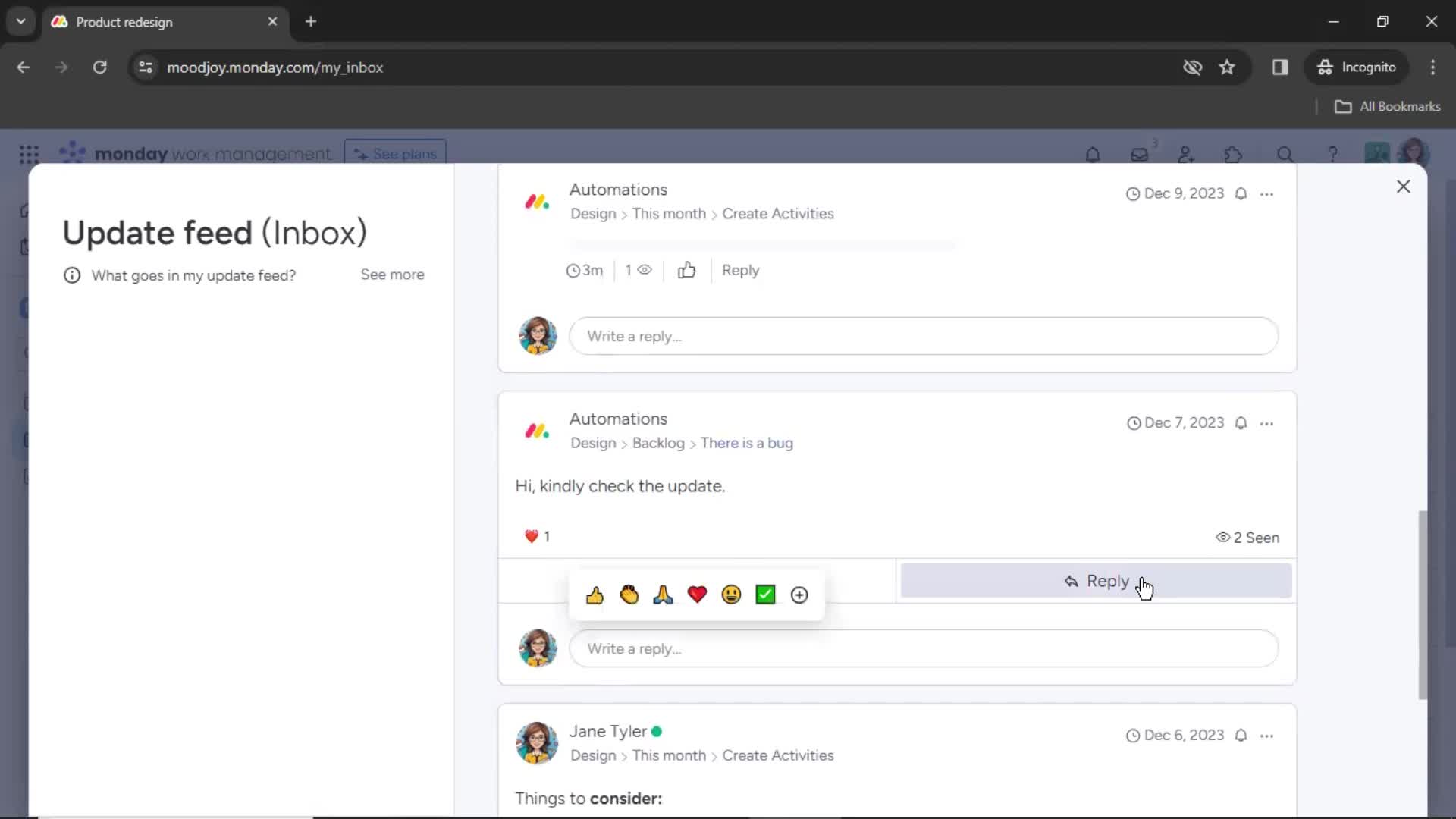This screenshot has width=1456, height=819.
Task: Click the thumbs up reaction icon
Action: tap(594, 594)
